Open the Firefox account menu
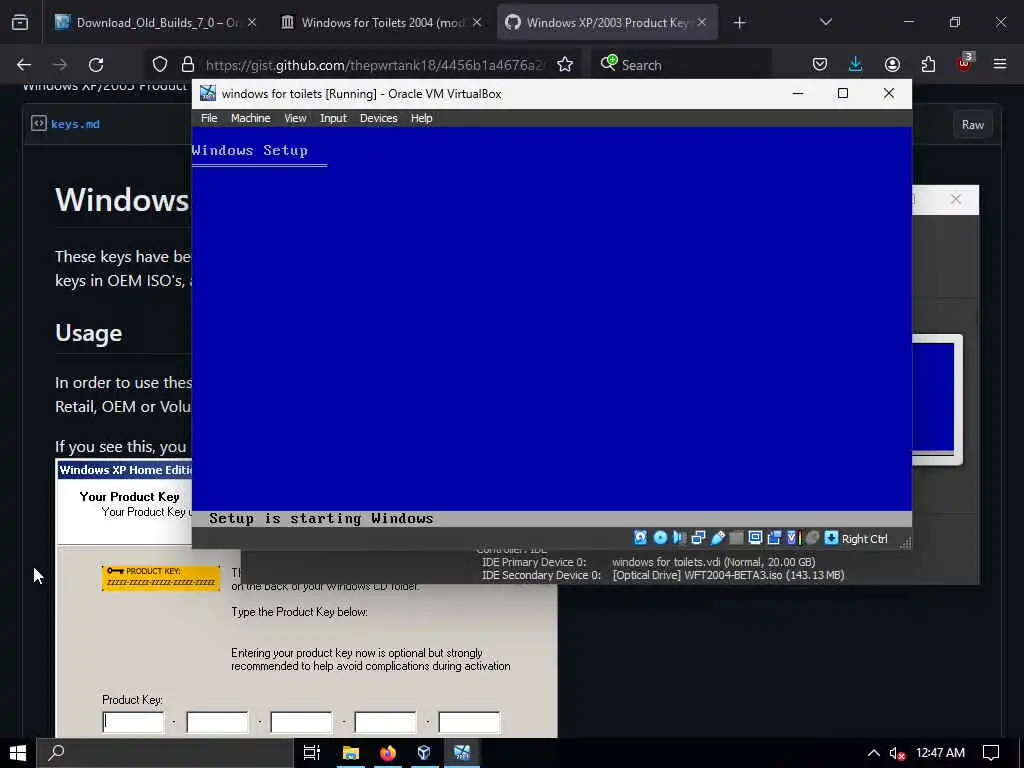 click(892, 65)
